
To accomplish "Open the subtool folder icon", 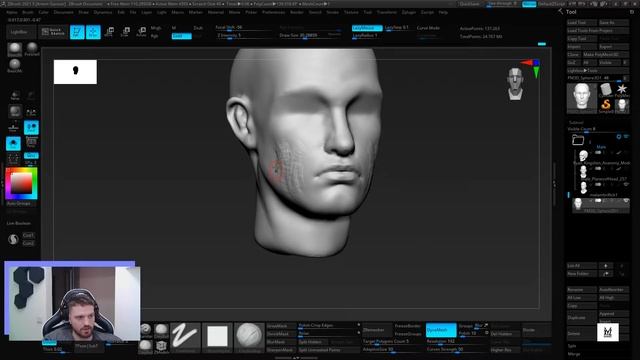I will pyautogui.click(x=578, y=140).
